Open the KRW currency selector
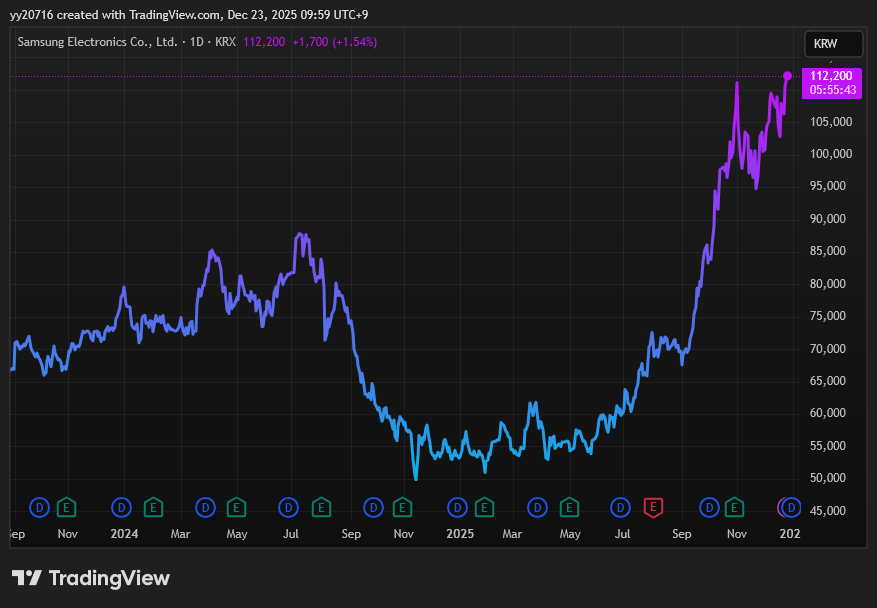877x608 pixels. point(832,44)
